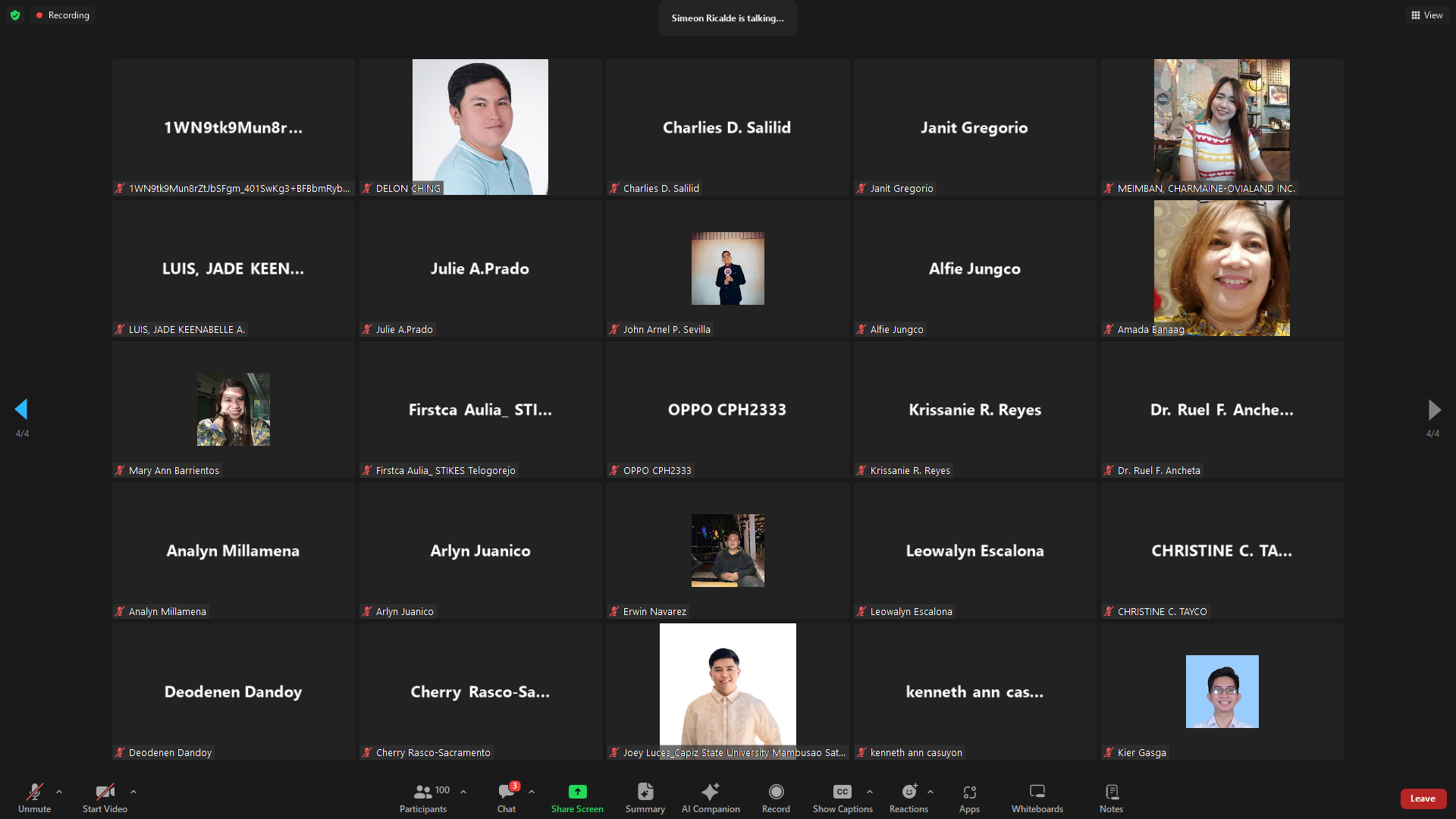Click the Share Screen icon

pos(577,792)
